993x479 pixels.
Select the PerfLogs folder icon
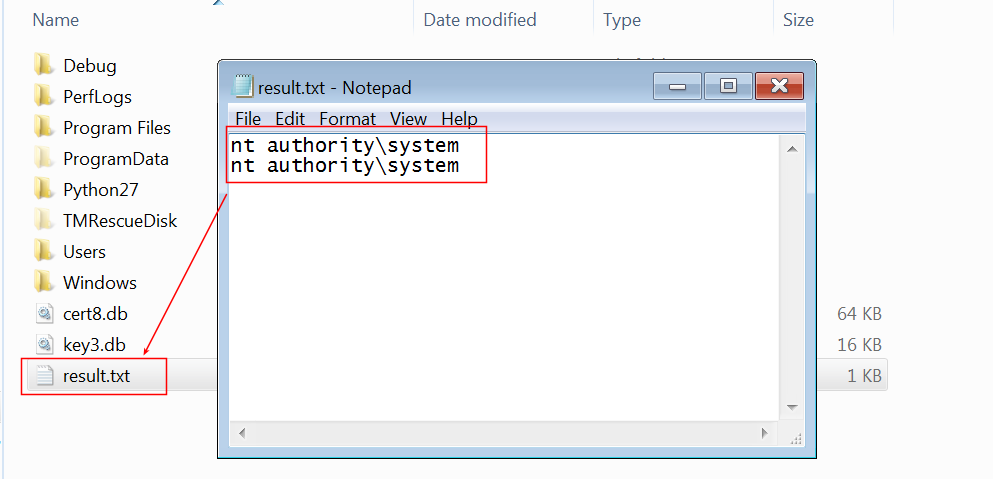click(44, 97)
